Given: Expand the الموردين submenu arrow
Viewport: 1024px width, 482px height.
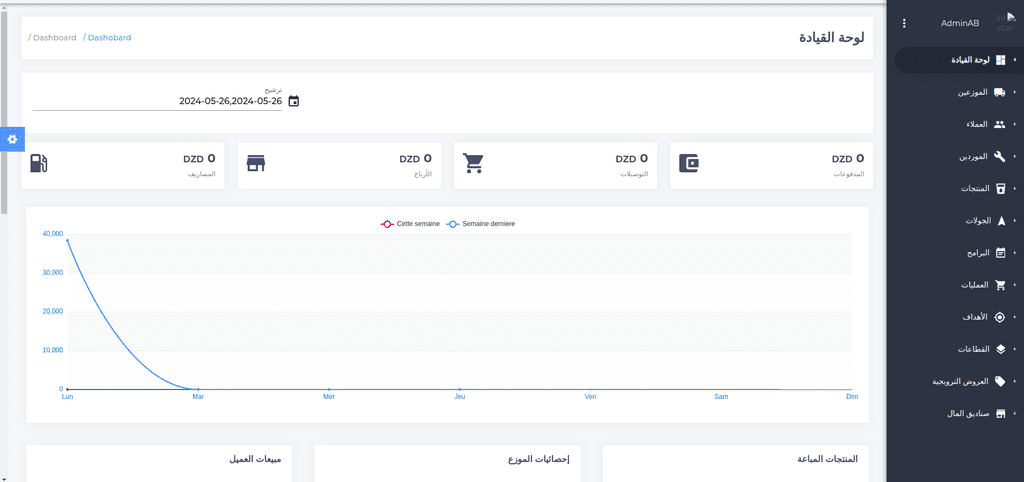Looking at the screenshot, I should coord(1014,156).
